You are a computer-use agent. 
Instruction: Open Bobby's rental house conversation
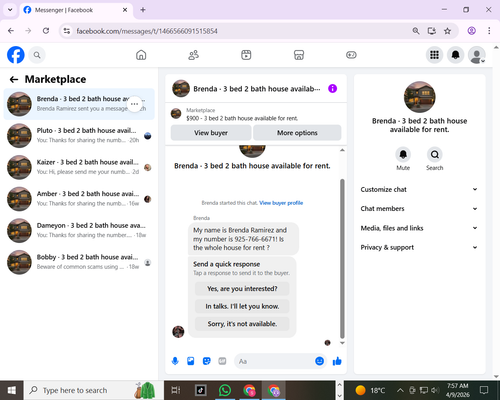tap(79, 262)
